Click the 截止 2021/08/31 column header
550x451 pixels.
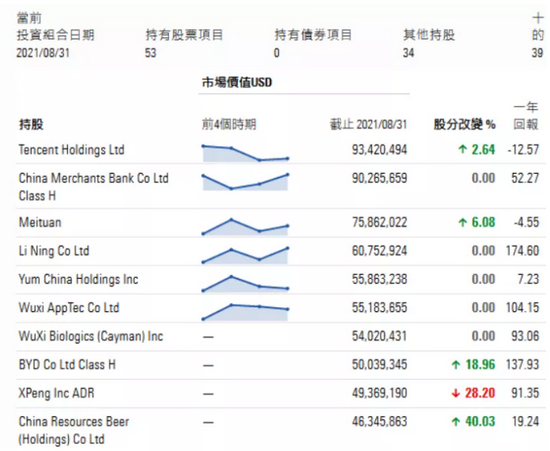tap(368, 124)
